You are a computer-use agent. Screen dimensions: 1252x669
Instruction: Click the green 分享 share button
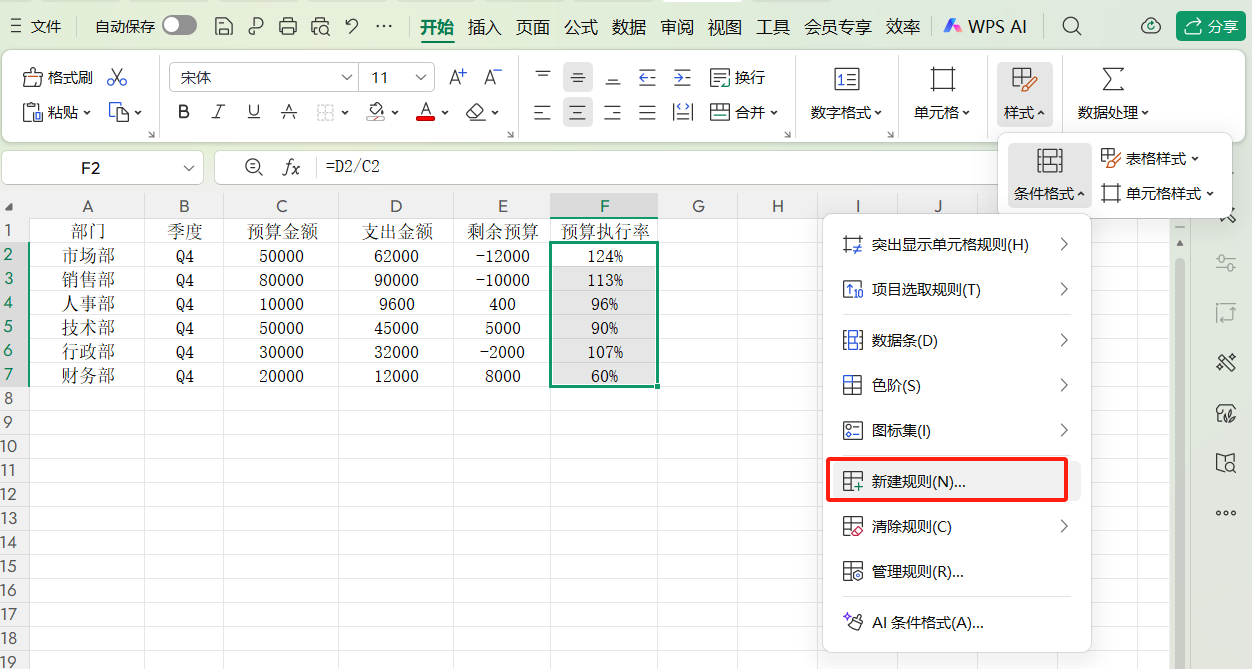pyautogui.click(x=1210, y=27)
